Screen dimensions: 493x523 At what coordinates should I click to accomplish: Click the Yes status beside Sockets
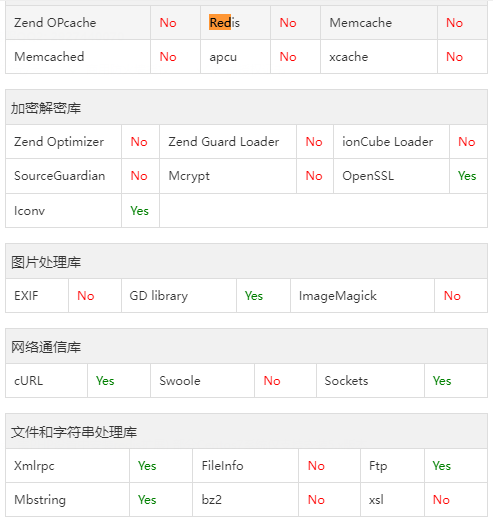[x=442, y=381]
